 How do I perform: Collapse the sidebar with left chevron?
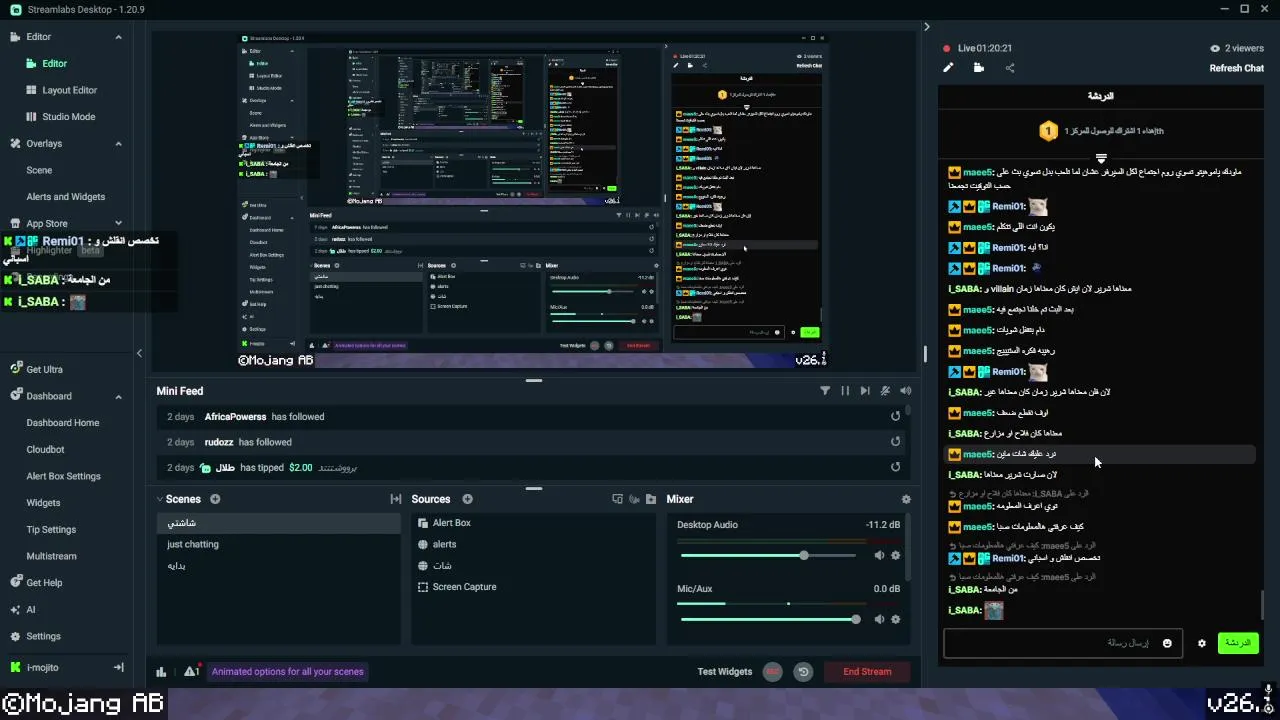(x=139, y=353)
